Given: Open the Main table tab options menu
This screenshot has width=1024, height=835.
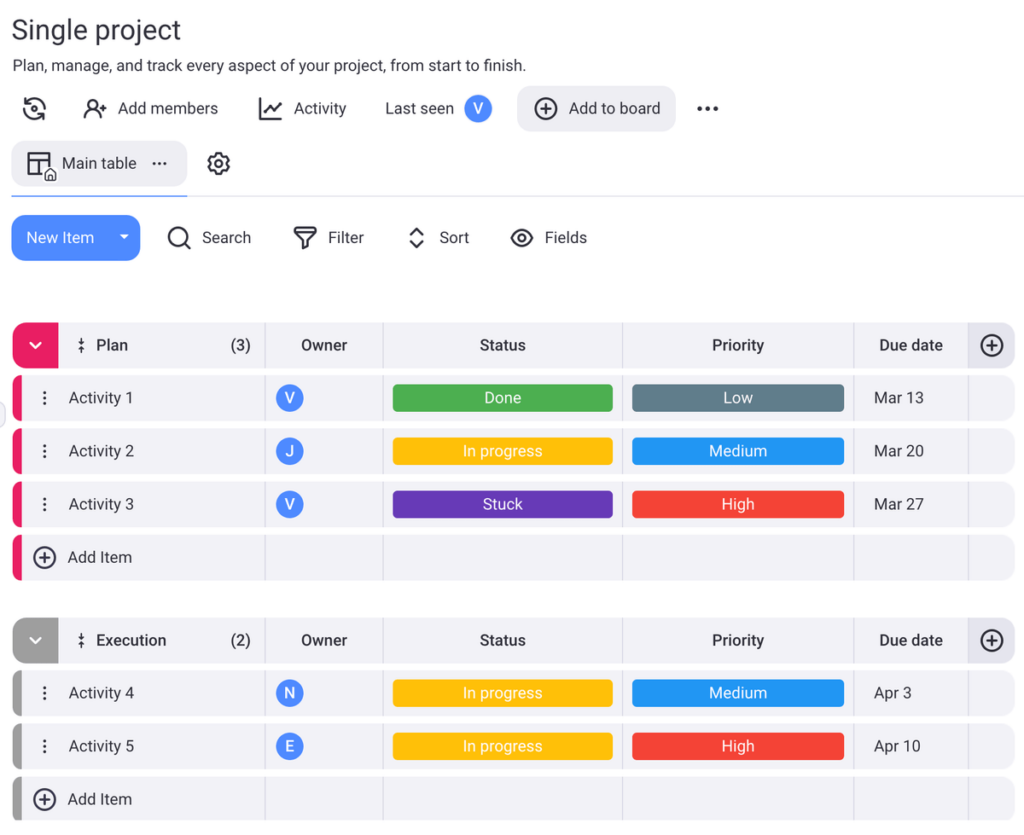Looking at the screenshot, I should tap(159, 163).
